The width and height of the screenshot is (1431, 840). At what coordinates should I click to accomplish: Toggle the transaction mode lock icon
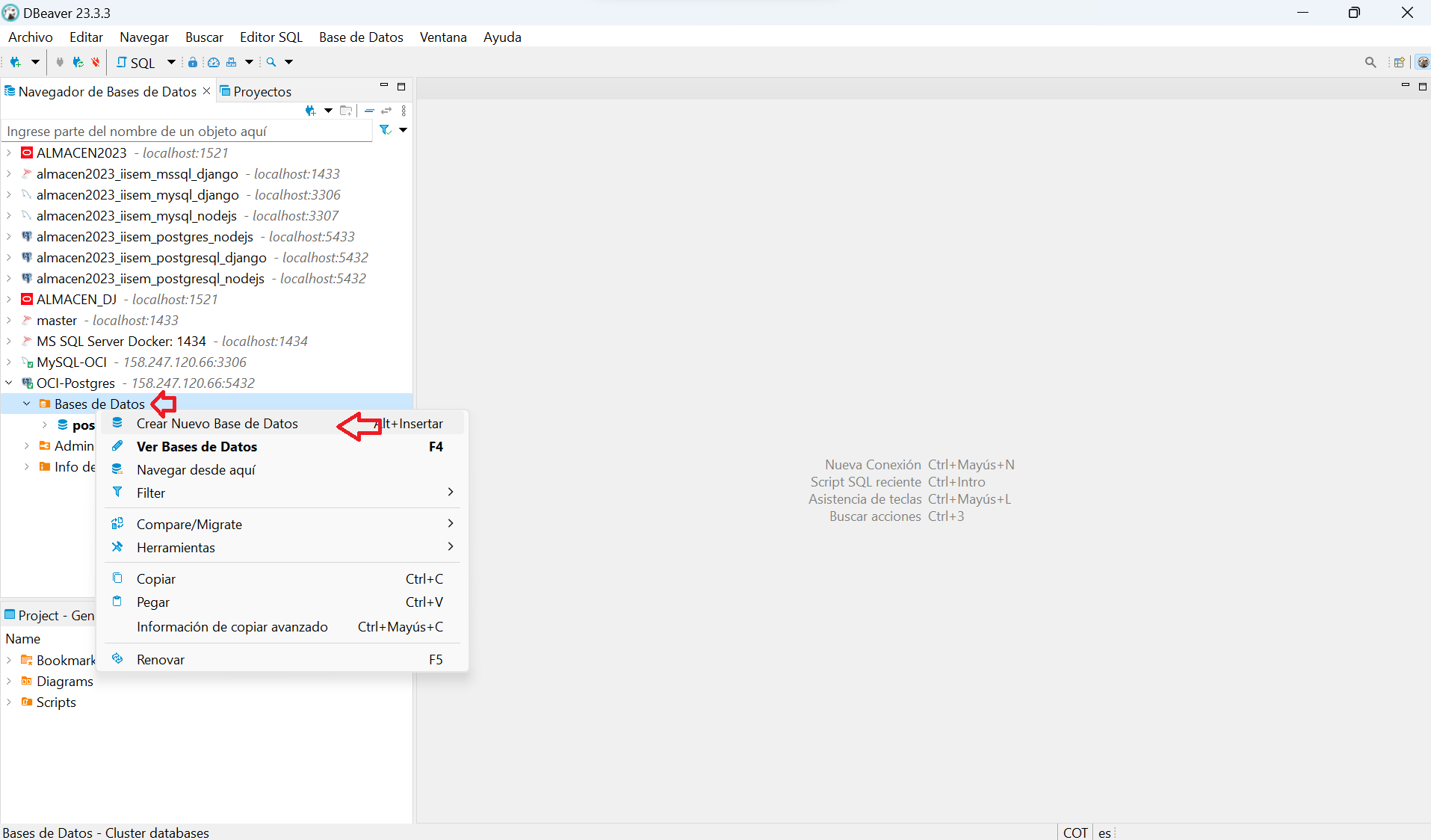coord(193,62)
